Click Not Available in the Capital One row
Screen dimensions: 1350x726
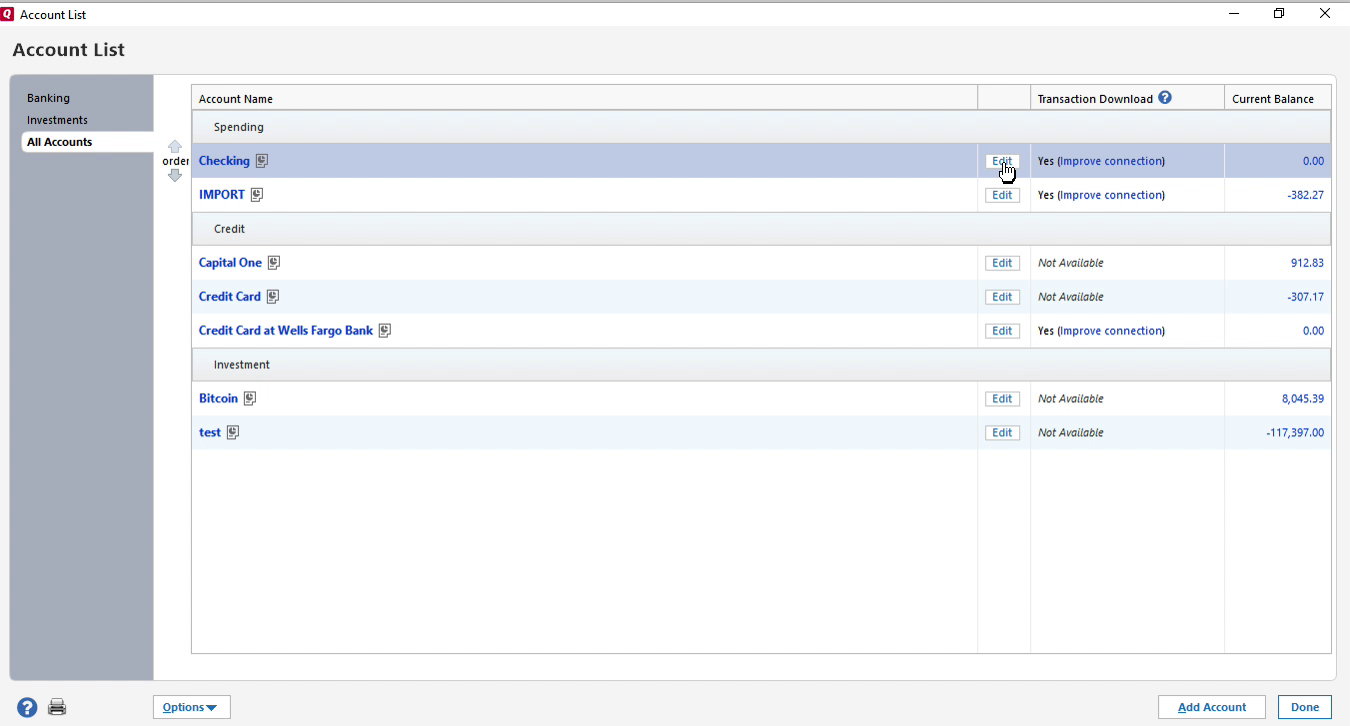coord(1071,263)
